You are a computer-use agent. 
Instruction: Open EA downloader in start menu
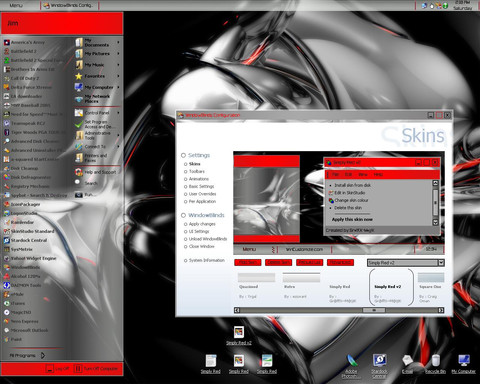(x=23, y=96)
